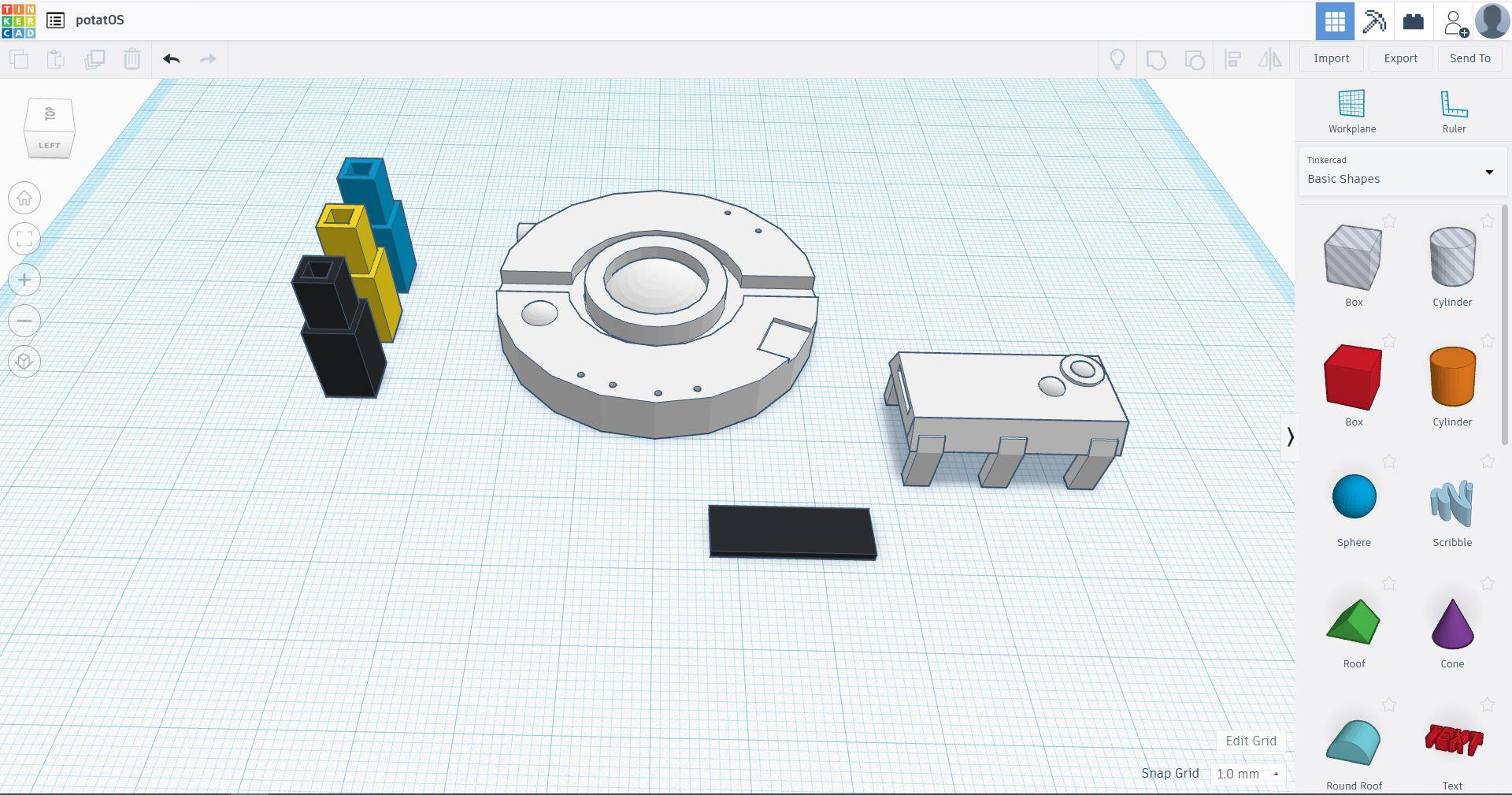This screenshot has height=795, width=1512.
Task: Click the view cube LEFT face
Action: (49, 146)
